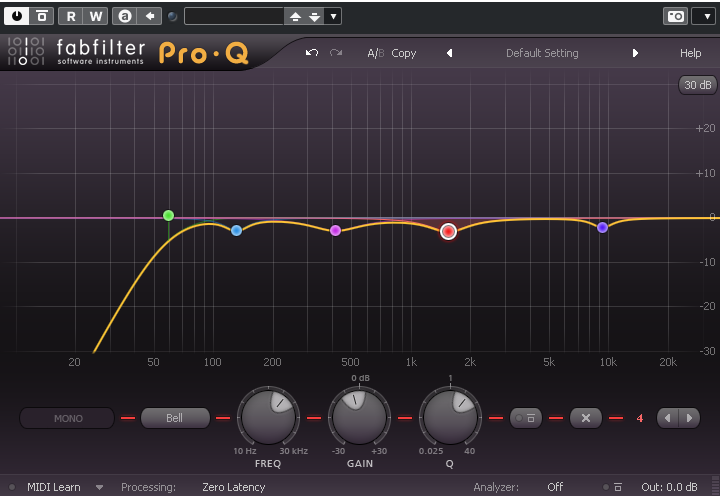Enable Read automation R button
This screenshot has height=496, width=720.
71,17
